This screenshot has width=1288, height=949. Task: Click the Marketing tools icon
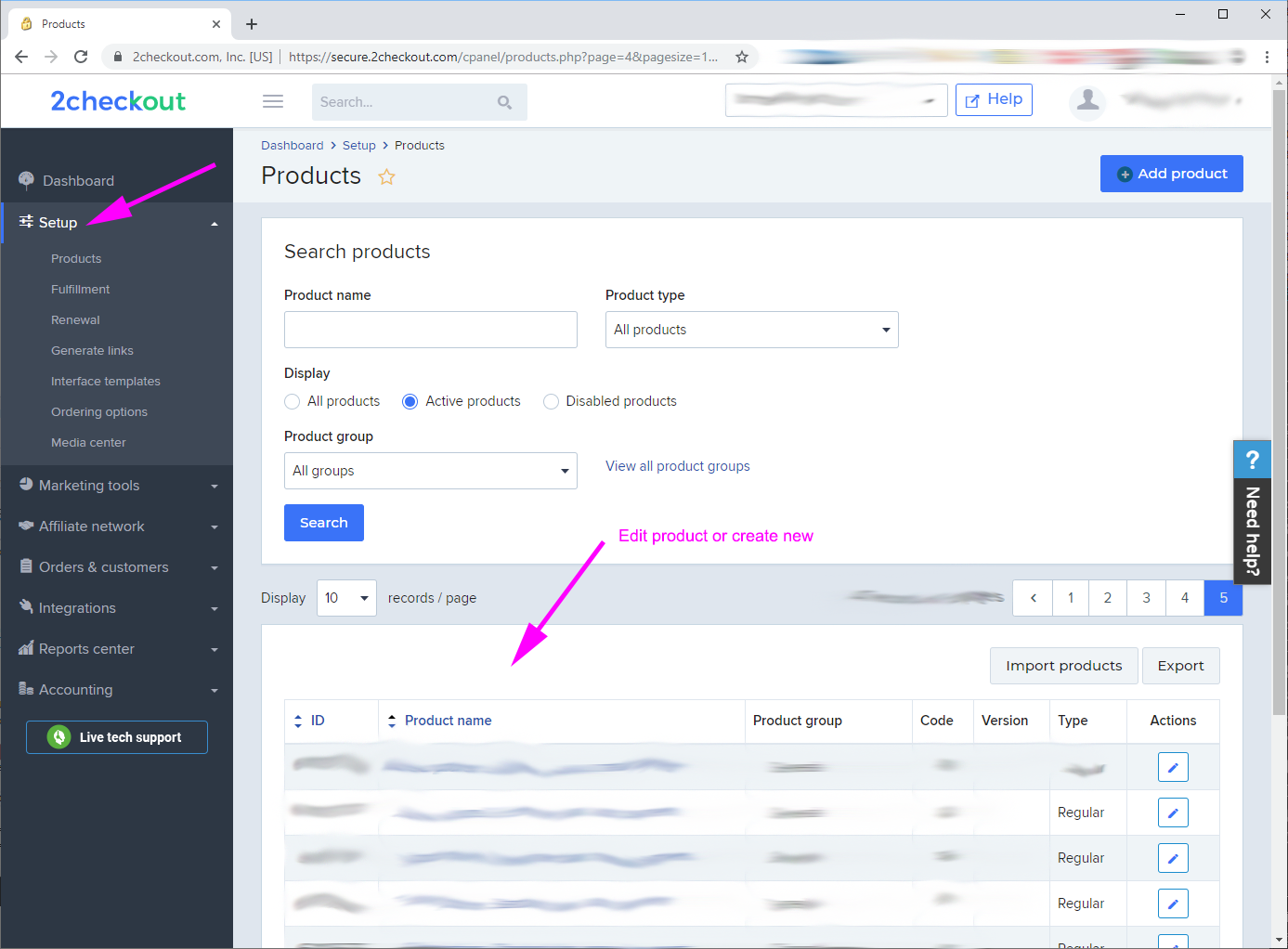click(26, 485)
